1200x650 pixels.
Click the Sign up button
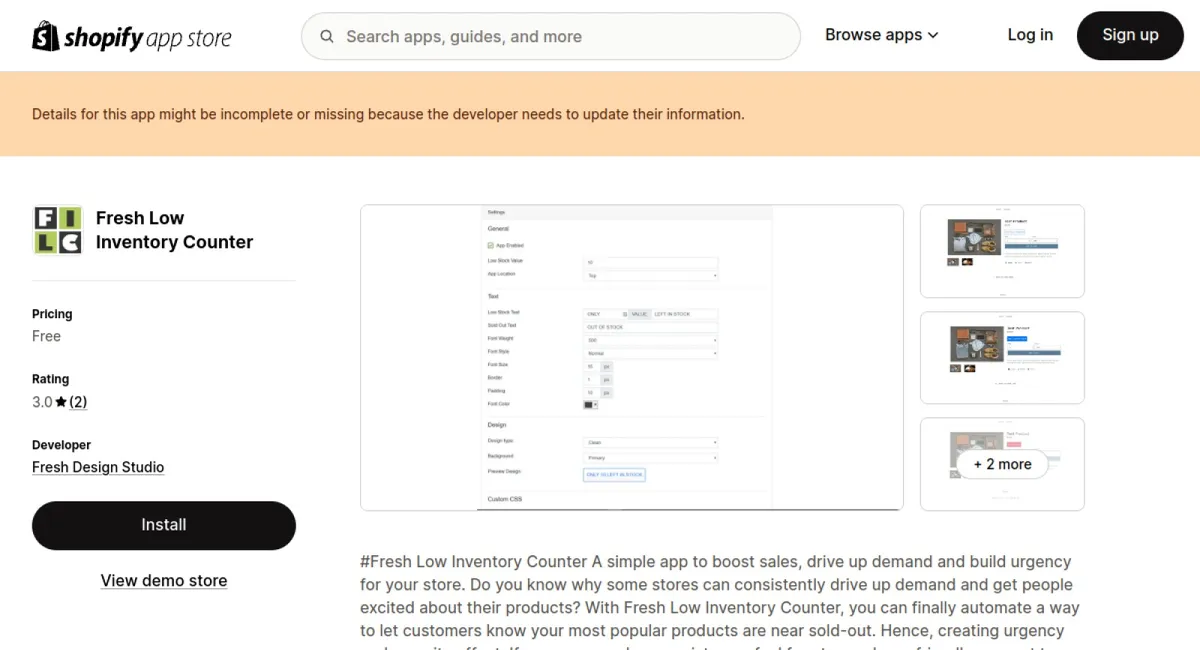pos(1130,35)
